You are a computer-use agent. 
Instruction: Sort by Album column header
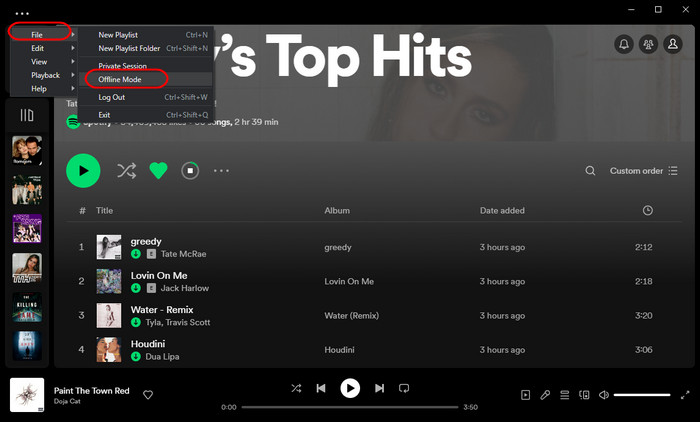337,210
